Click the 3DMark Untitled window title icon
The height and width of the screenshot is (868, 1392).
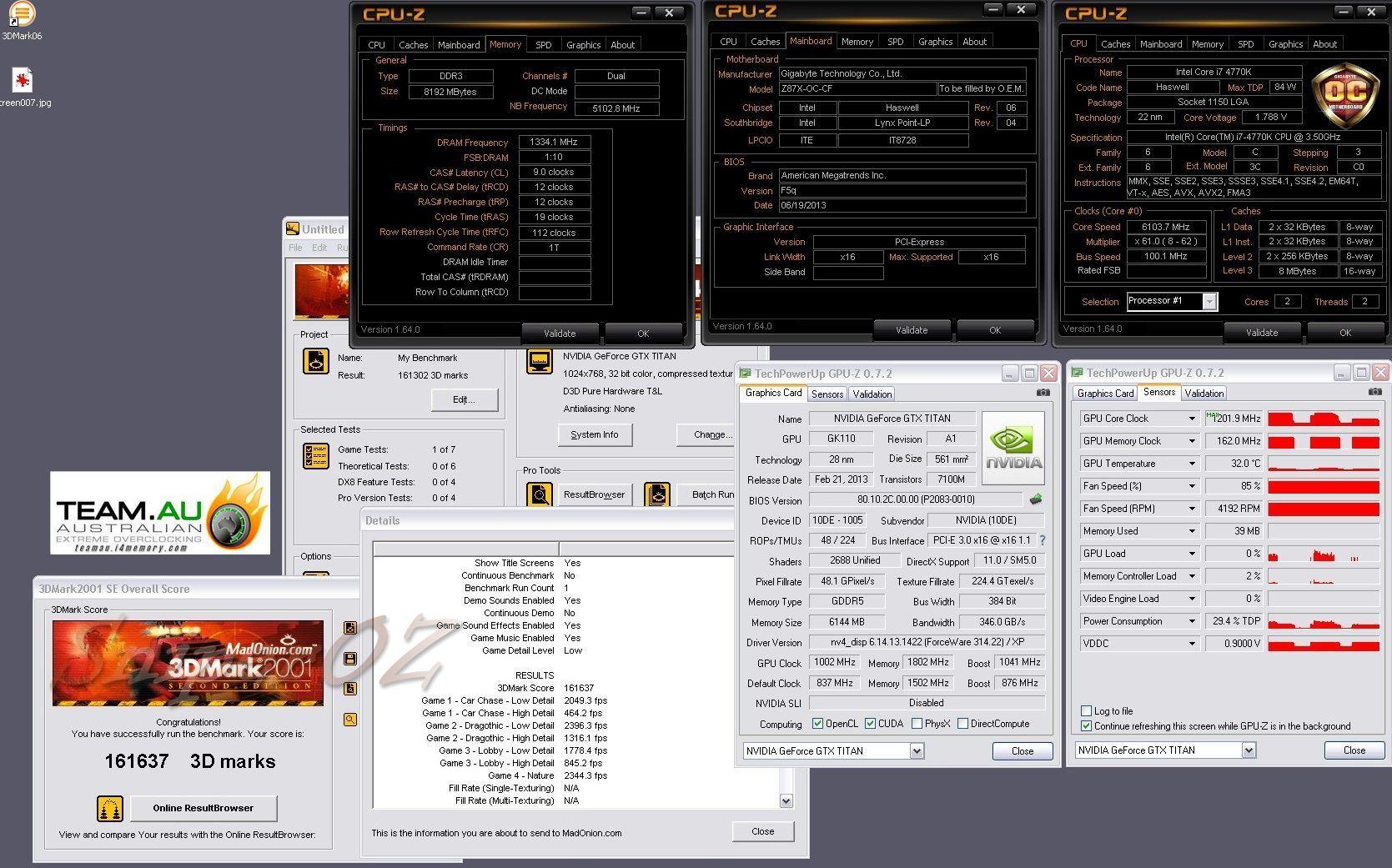click(x=293, y=228)
